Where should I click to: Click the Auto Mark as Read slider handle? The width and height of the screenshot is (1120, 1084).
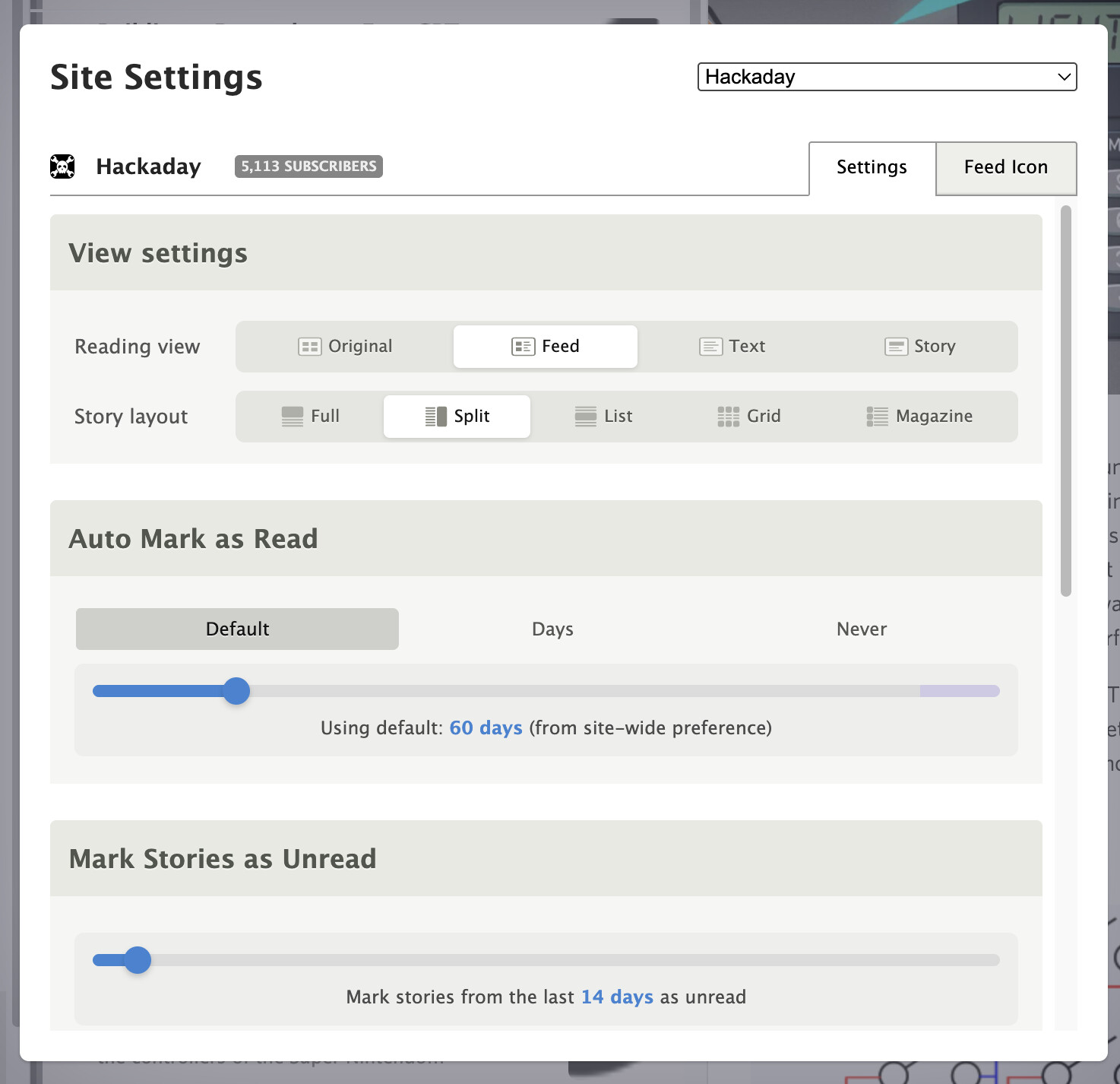pyautogui.click(x=237, y=691)
